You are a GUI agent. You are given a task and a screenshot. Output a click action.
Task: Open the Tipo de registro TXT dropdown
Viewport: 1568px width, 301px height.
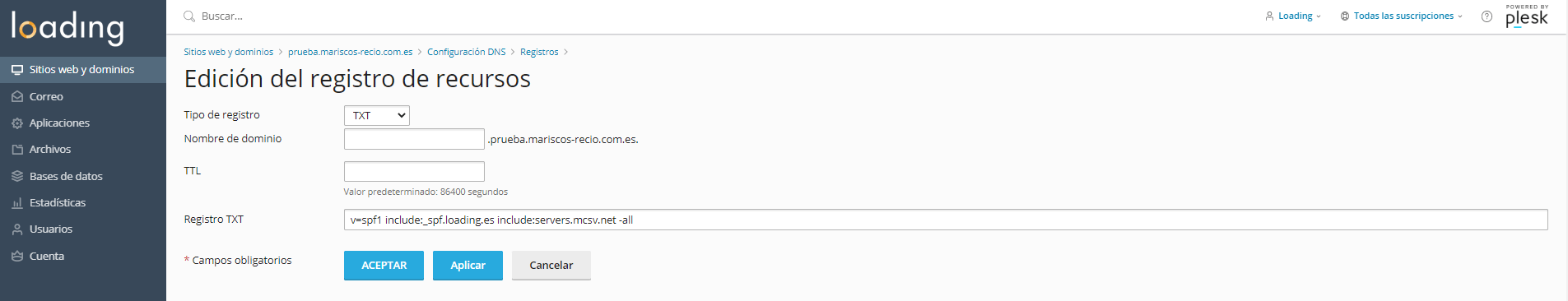[x=376, y=116]
